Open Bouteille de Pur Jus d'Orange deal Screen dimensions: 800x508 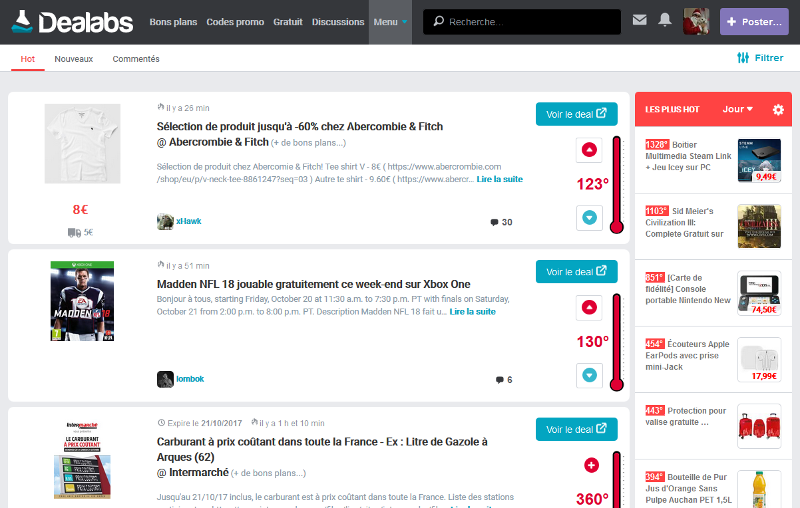coord(688,488)
